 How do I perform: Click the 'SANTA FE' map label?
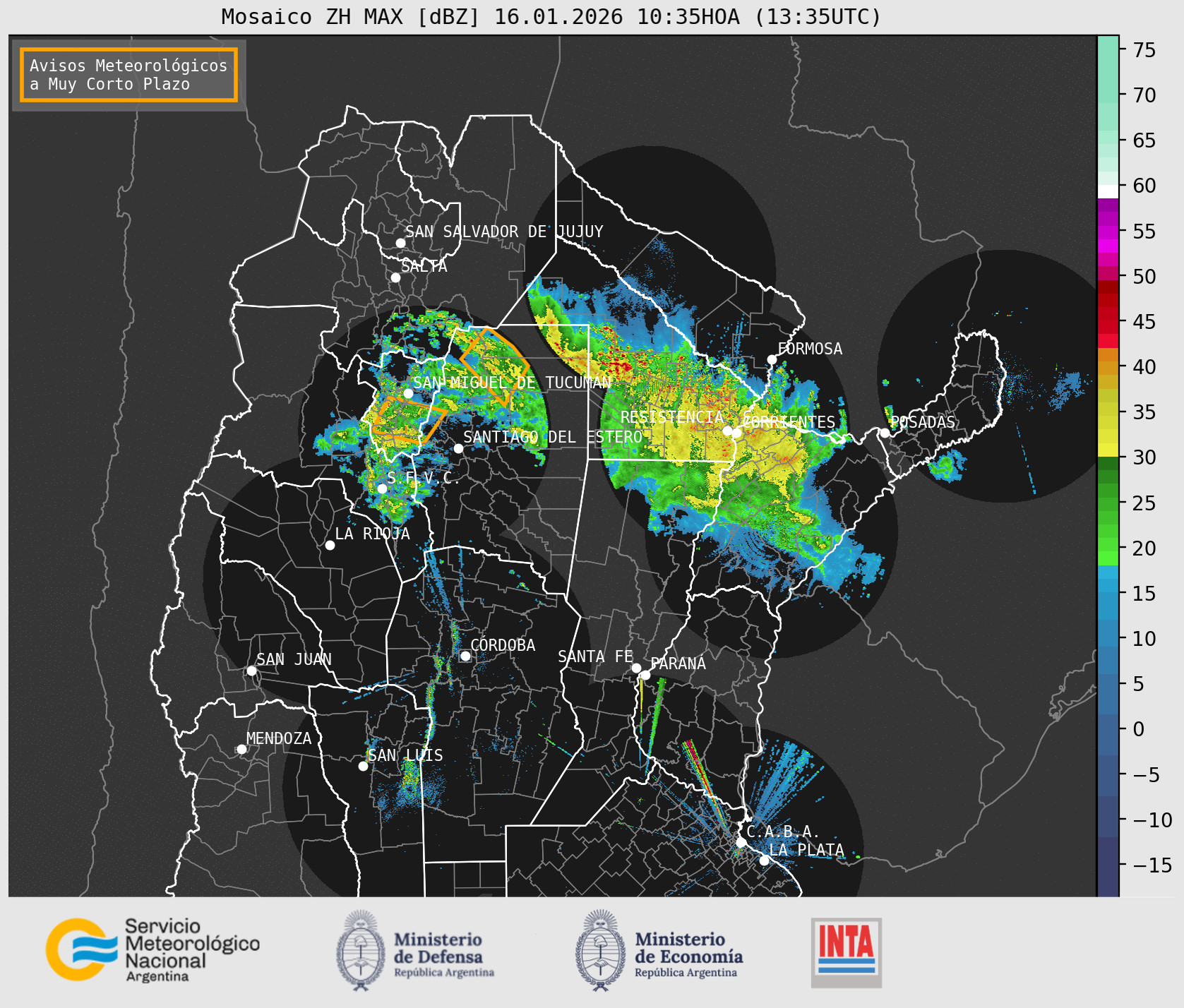(x=595, y=656)
